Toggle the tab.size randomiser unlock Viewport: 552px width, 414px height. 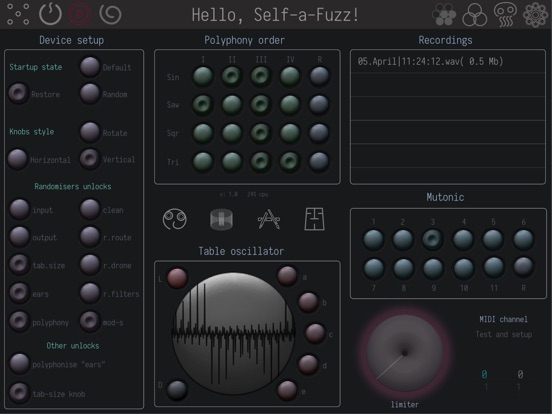[19, 264]
